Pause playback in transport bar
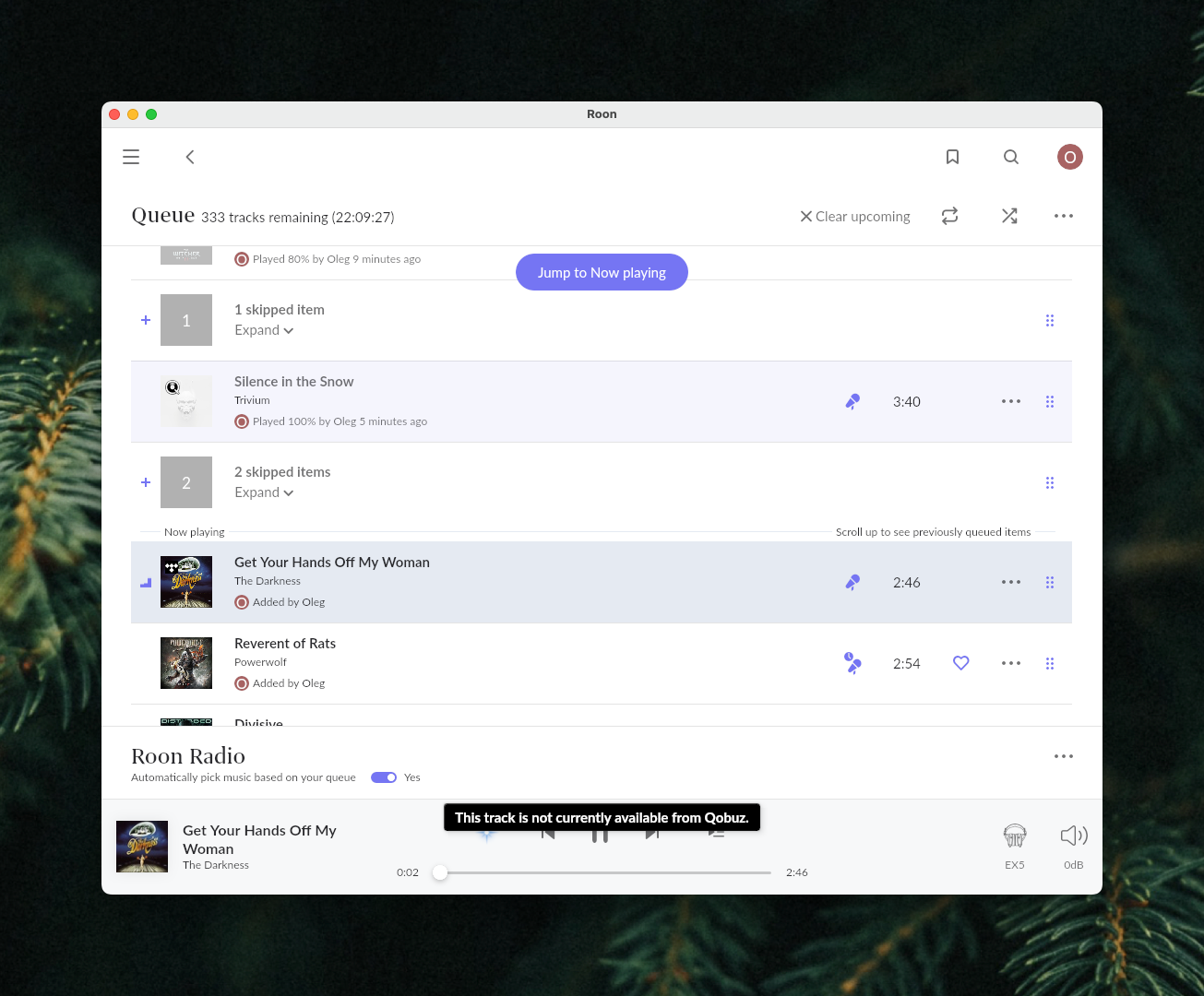 (600, 836)
